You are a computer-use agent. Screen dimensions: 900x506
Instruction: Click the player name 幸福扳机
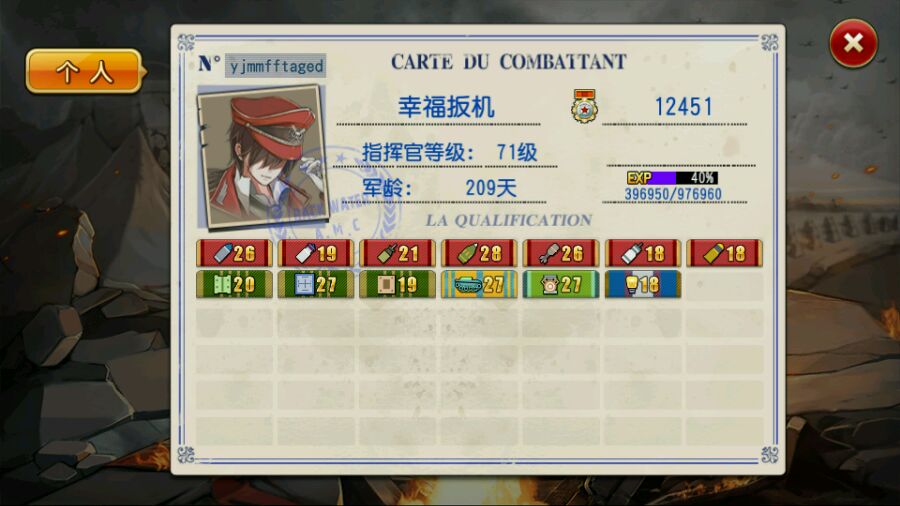(446, 107)
